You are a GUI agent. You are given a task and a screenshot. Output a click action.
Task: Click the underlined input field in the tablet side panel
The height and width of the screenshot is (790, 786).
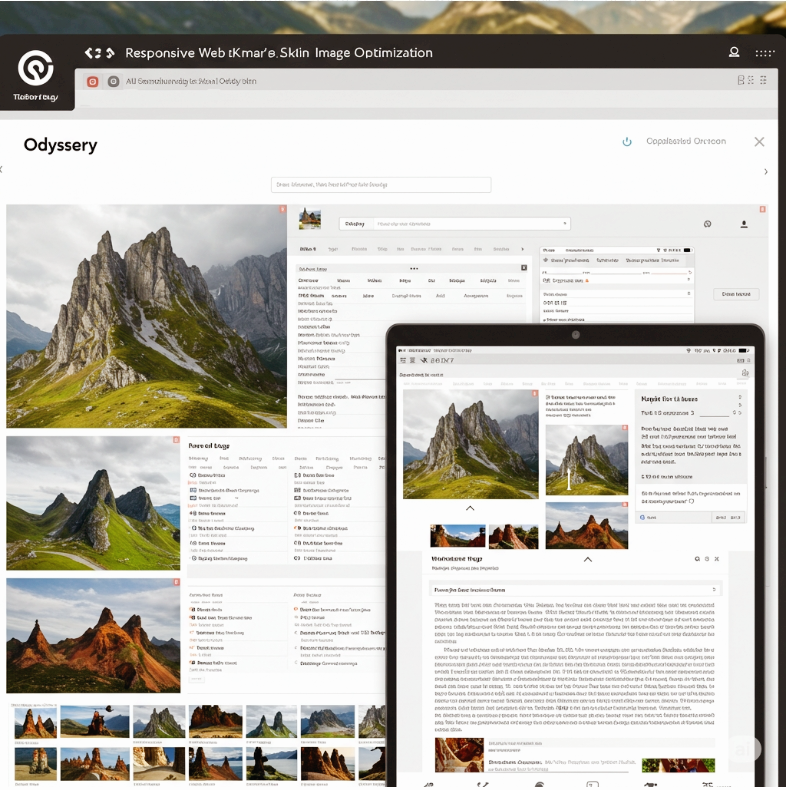click(714, 413)
